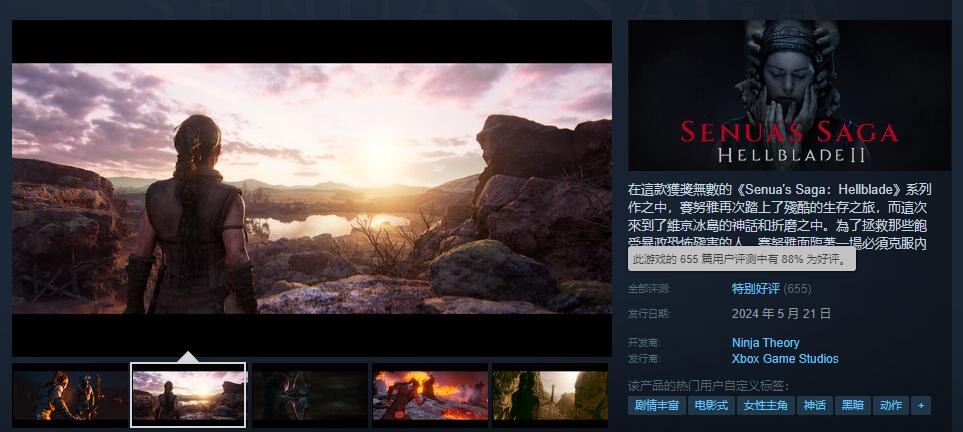Click the (655) review count

797,289
